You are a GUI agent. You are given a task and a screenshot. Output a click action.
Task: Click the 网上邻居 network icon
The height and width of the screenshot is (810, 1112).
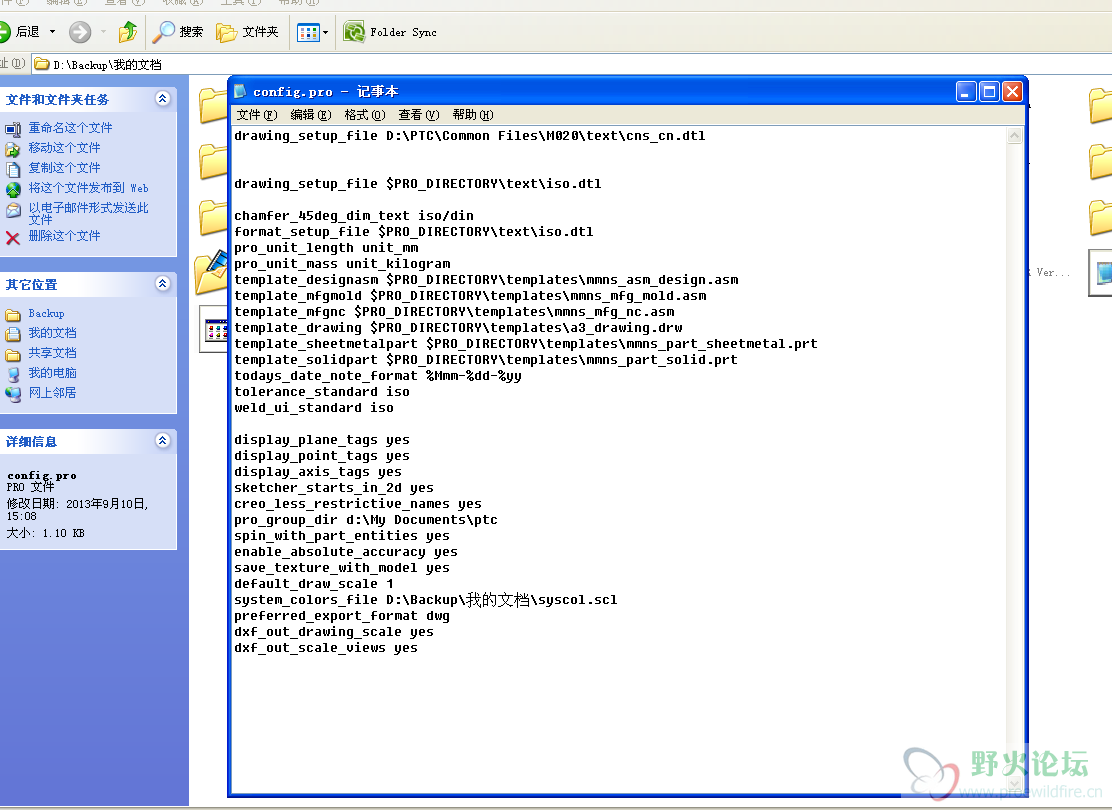click(13, 394)
